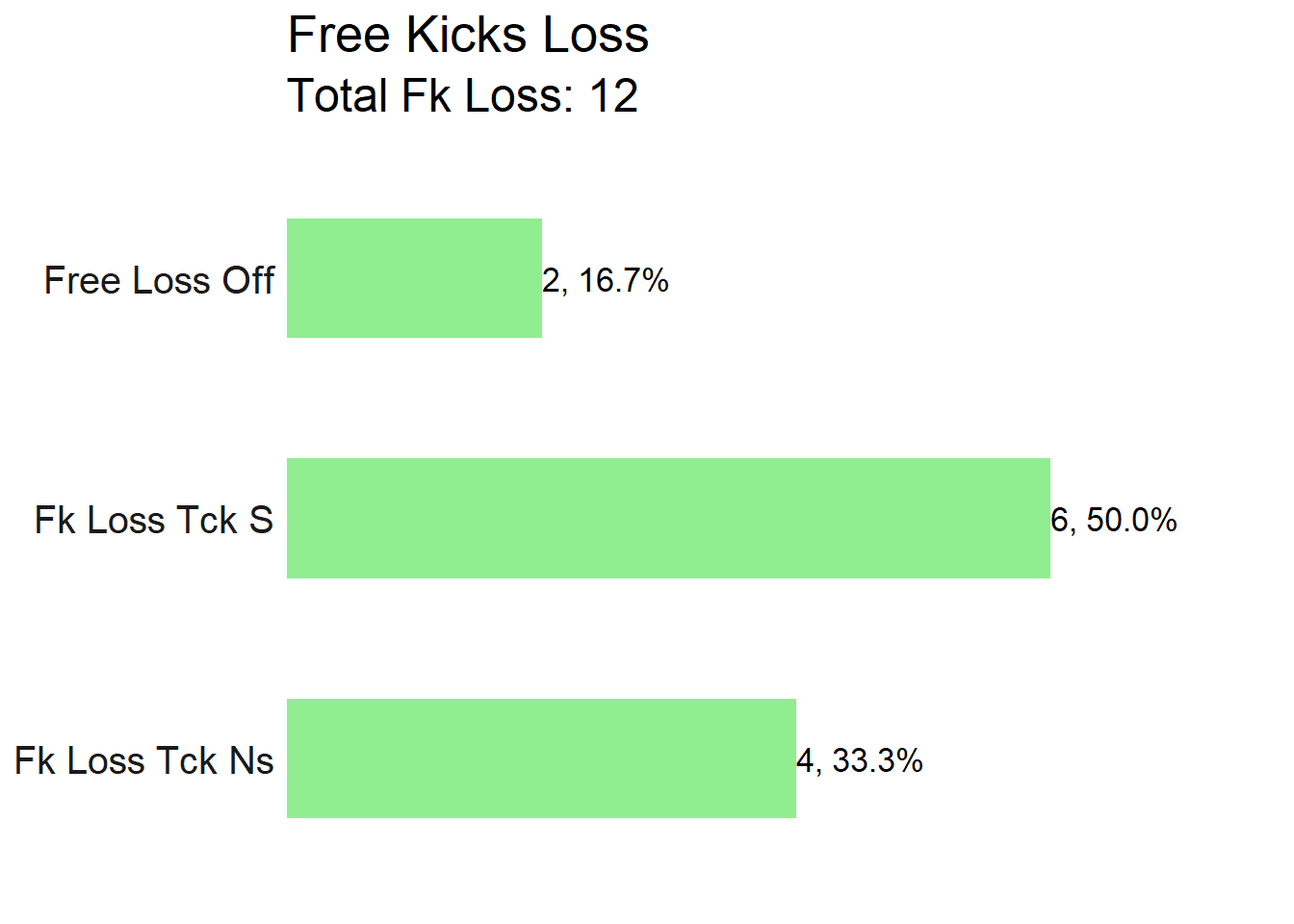Image resolution: width=1294 pixels, height=924 pixels.
Task: Click "Ns" in the bottom axis label
Action: (251, 761)
